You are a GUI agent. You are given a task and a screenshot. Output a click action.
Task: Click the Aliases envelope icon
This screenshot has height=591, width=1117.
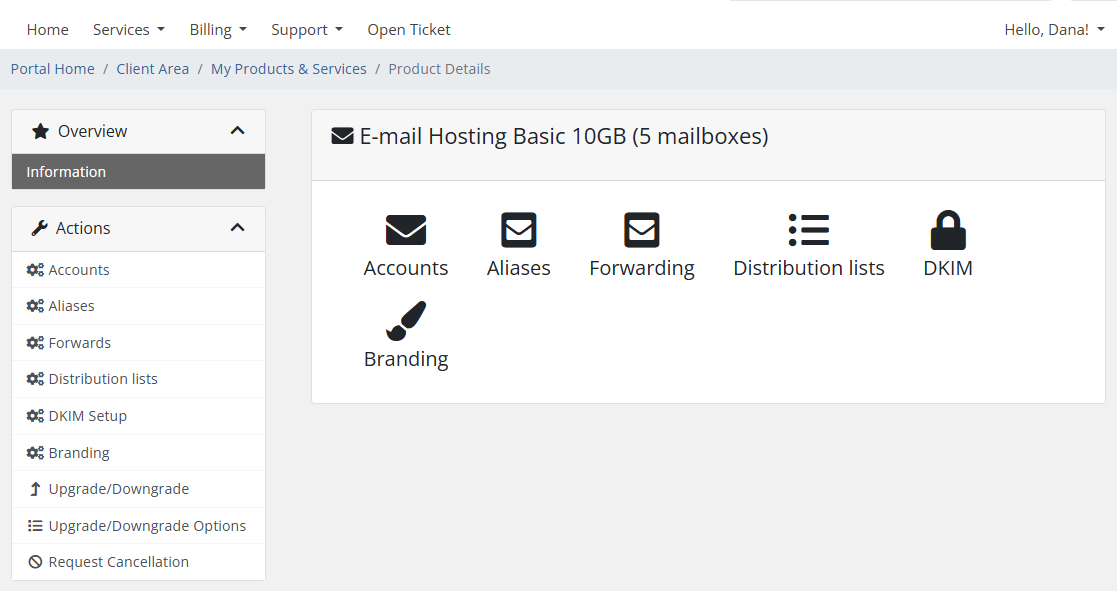pyautogui.click(x=518, y=230)
